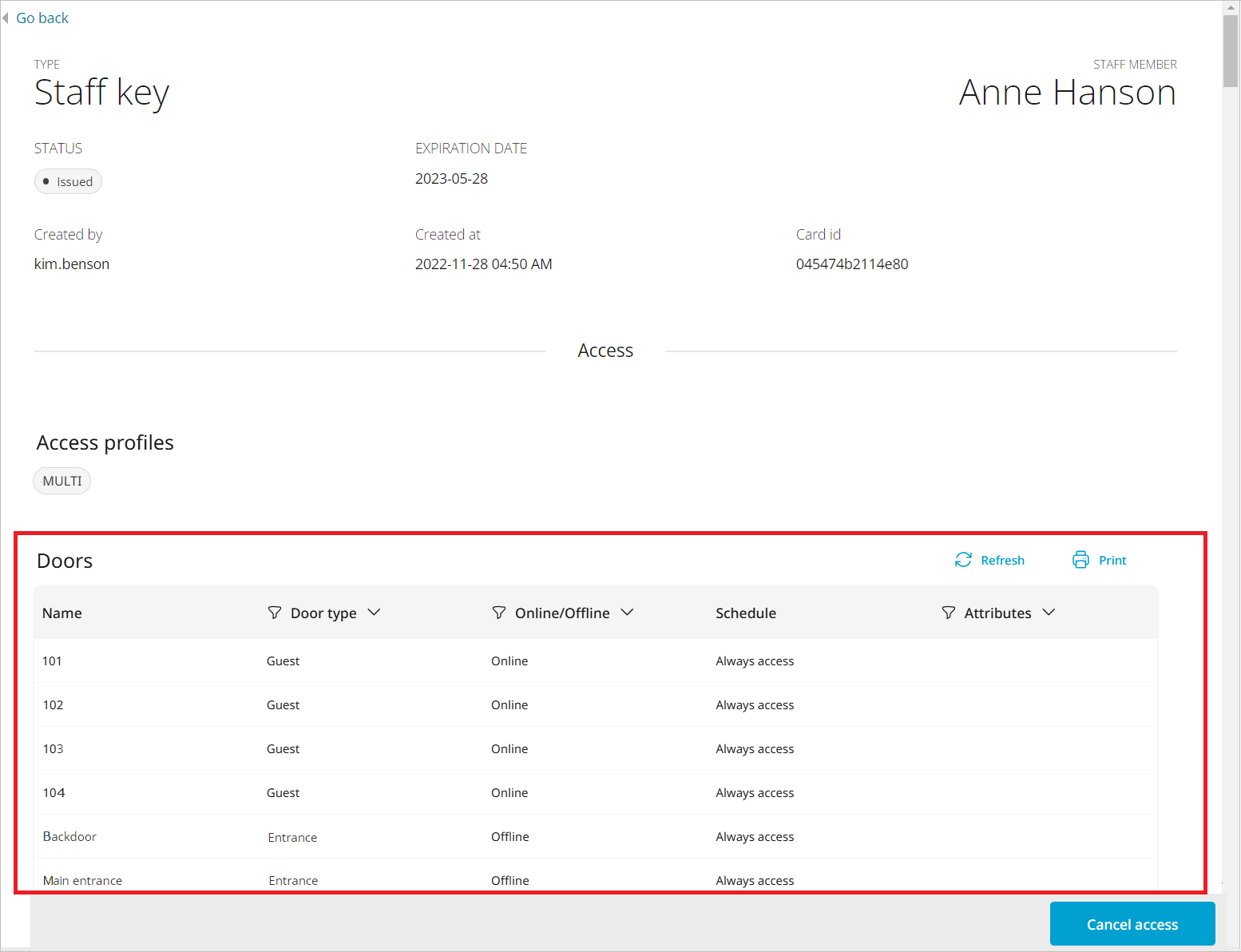Screen dimensions: 1241x952
Task: Click the Print printer icon
Action: pos(1080,560)
